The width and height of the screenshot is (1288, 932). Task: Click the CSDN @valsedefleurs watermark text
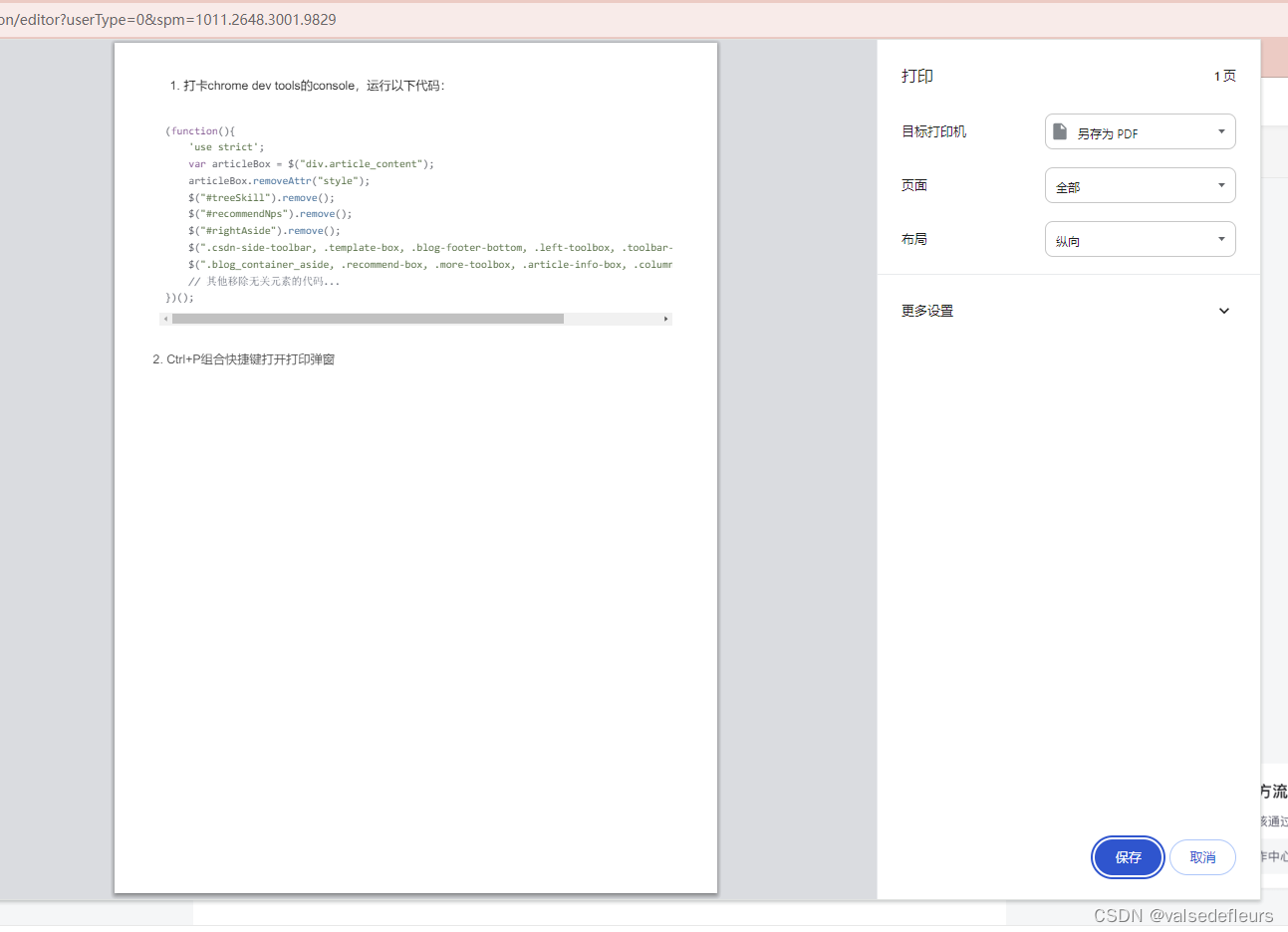coord(1182,915)
